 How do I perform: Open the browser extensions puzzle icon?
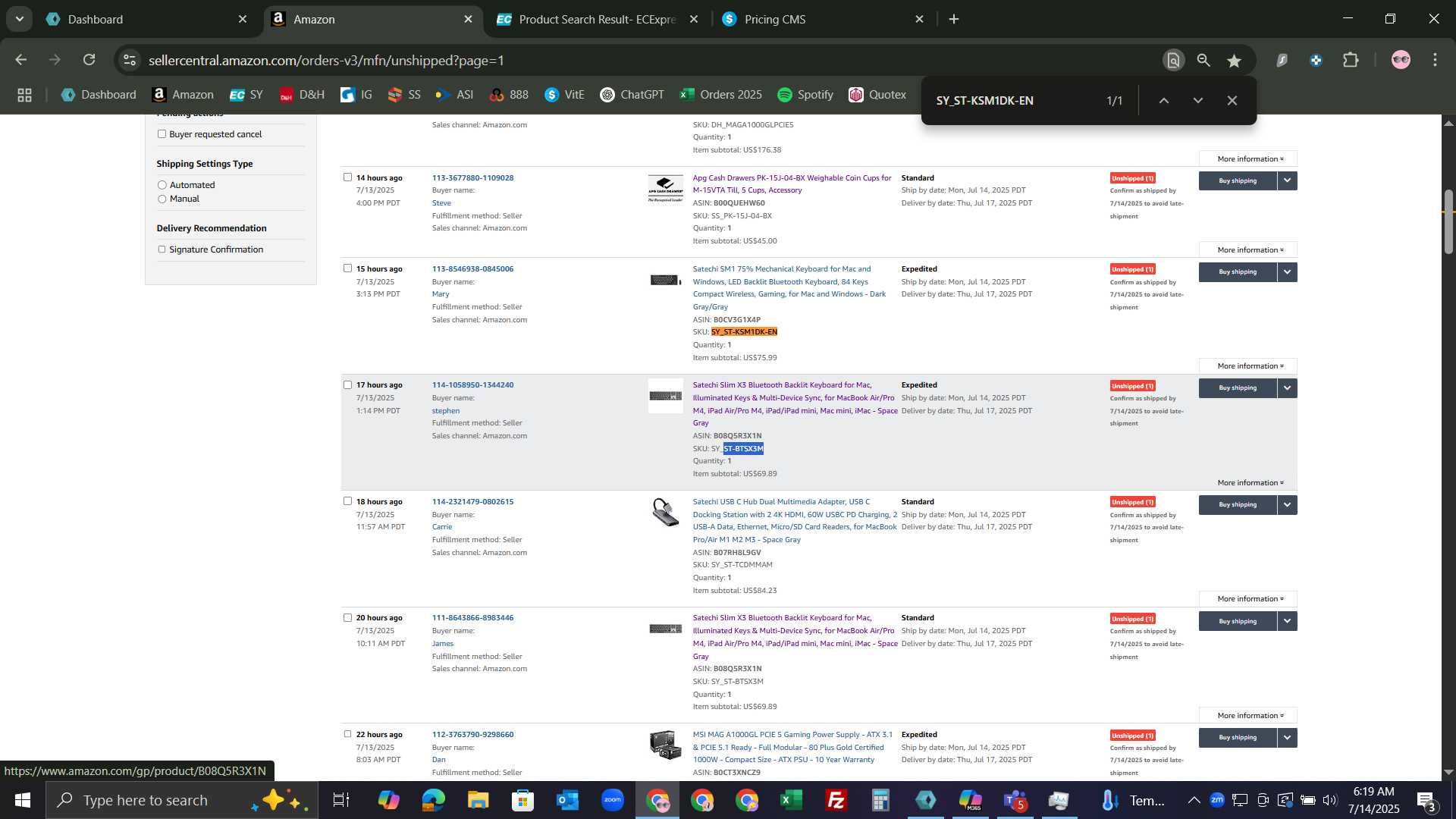pos(1351,60)
